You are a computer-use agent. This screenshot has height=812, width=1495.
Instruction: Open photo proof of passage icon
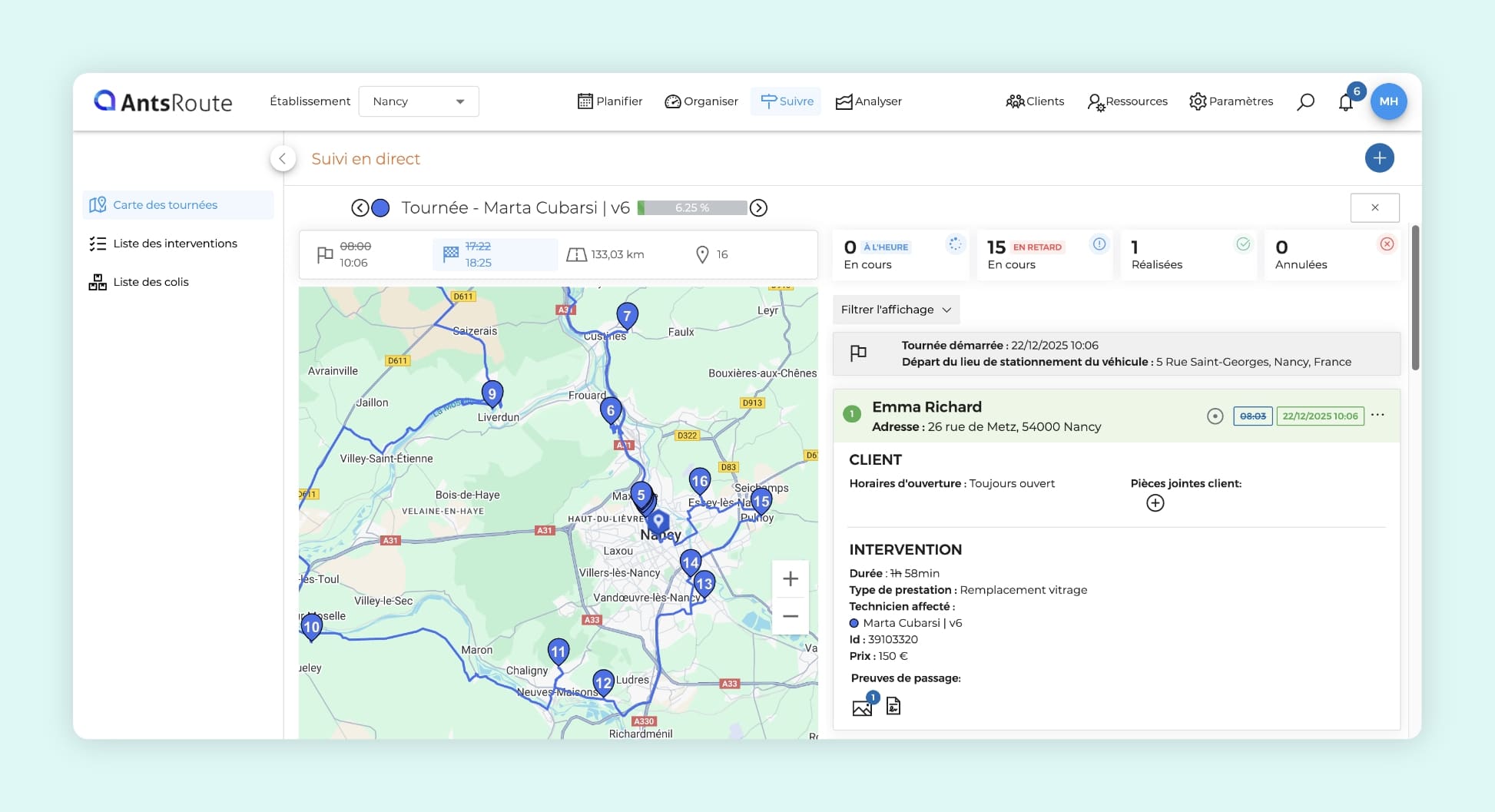point(862,707)
